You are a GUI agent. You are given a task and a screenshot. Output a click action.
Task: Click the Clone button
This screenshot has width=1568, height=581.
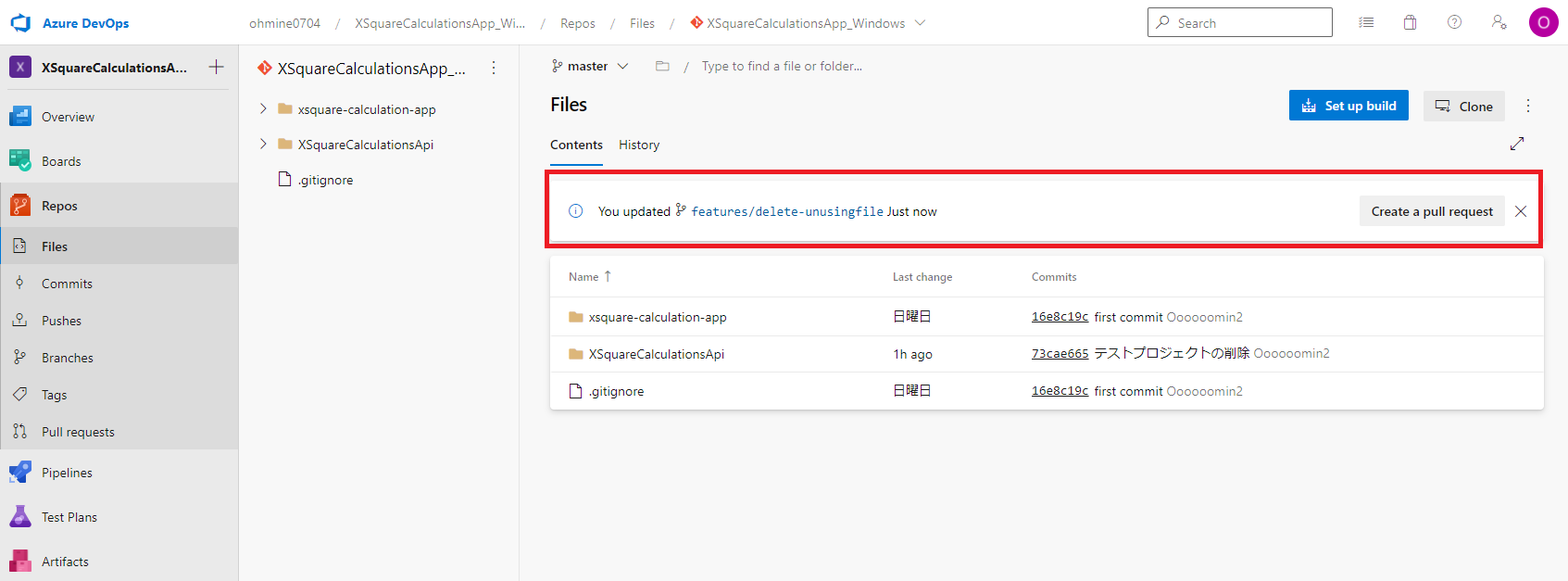pyautogui.click(x=1464, y=106)
